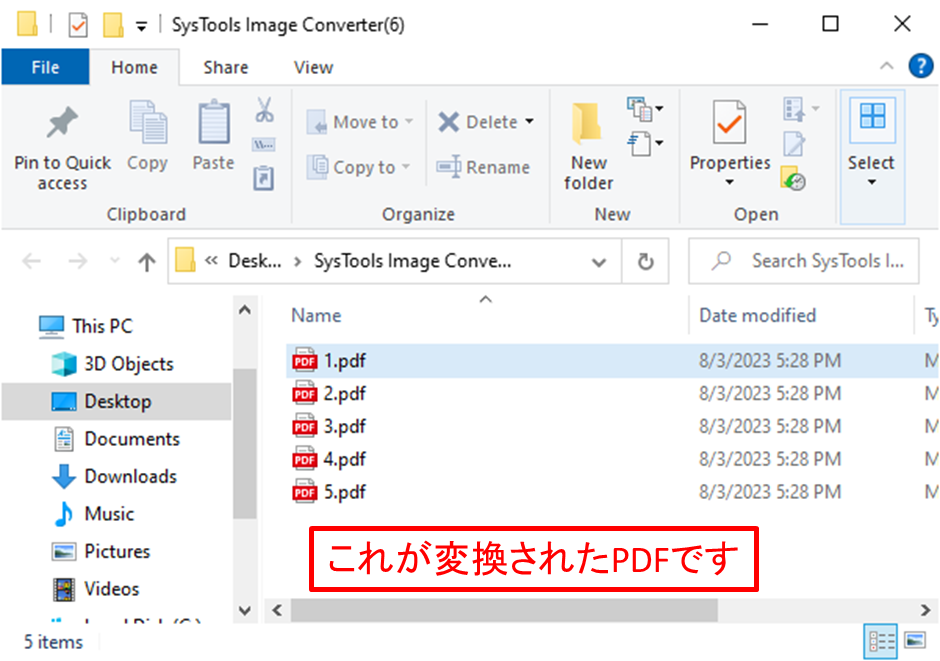Click the Paste icon in the ribbon

(x=213, y=135)
